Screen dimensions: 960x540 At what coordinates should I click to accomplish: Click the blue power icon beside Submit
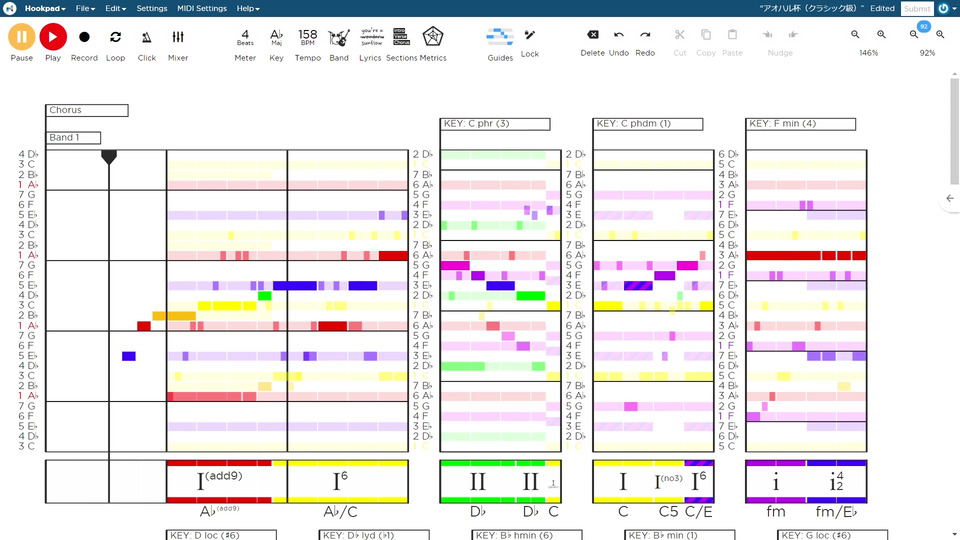[943, 9]
